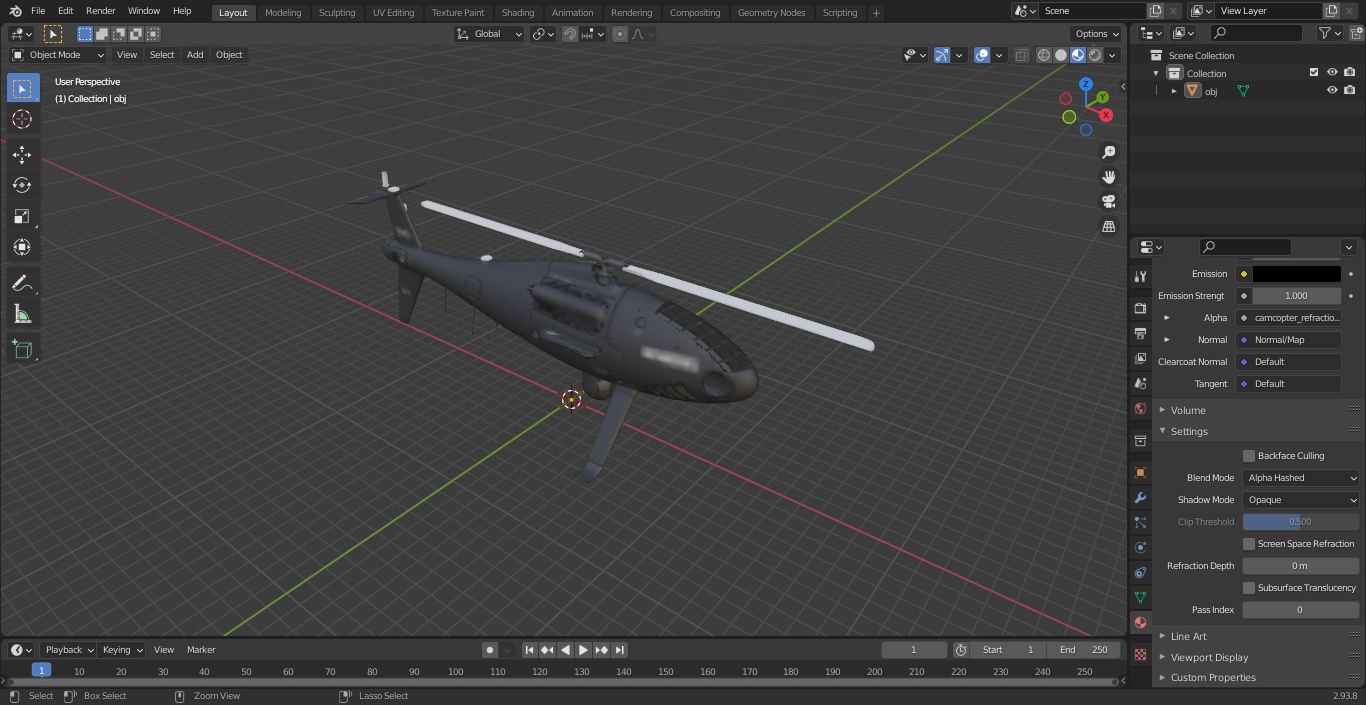This screenshot has height=705, width=1366.
Task: Disable obj object in renders
Action: (x=1349, y=91)
